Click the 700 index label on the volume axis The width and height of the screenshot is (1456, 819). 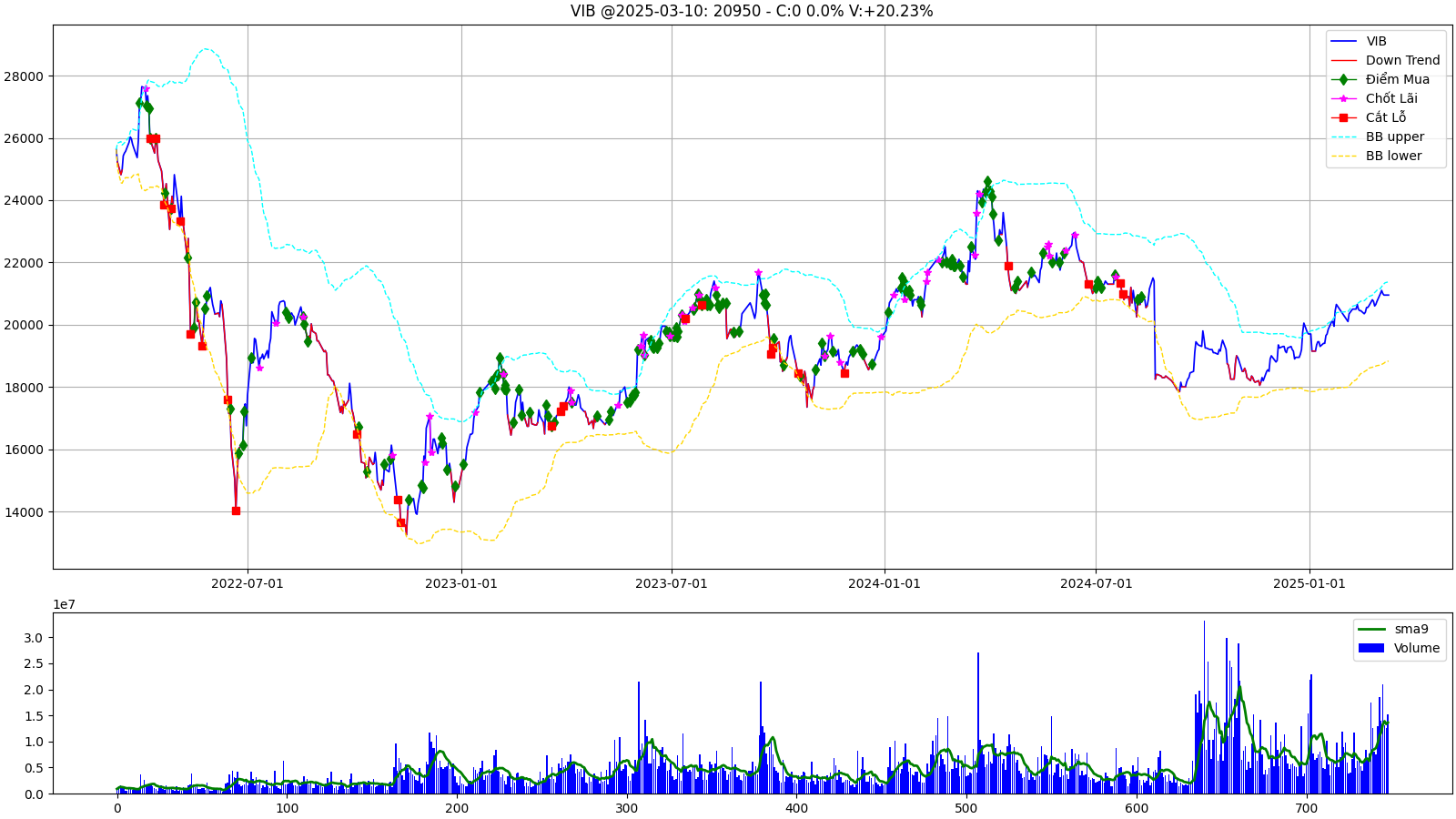click(x=1306, y=808)
